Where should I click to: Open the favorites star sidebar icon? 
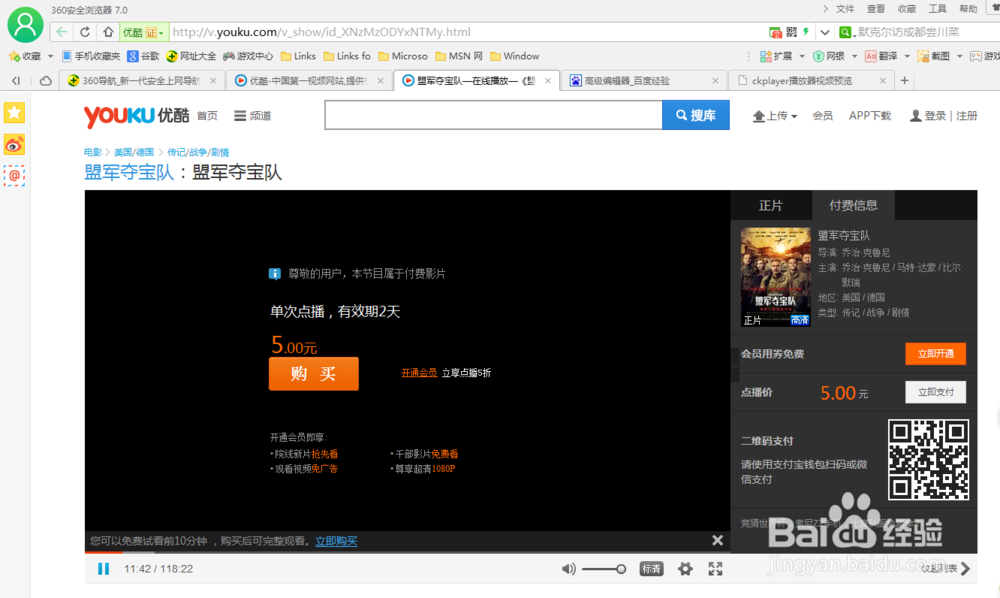[x=14, y=113]
